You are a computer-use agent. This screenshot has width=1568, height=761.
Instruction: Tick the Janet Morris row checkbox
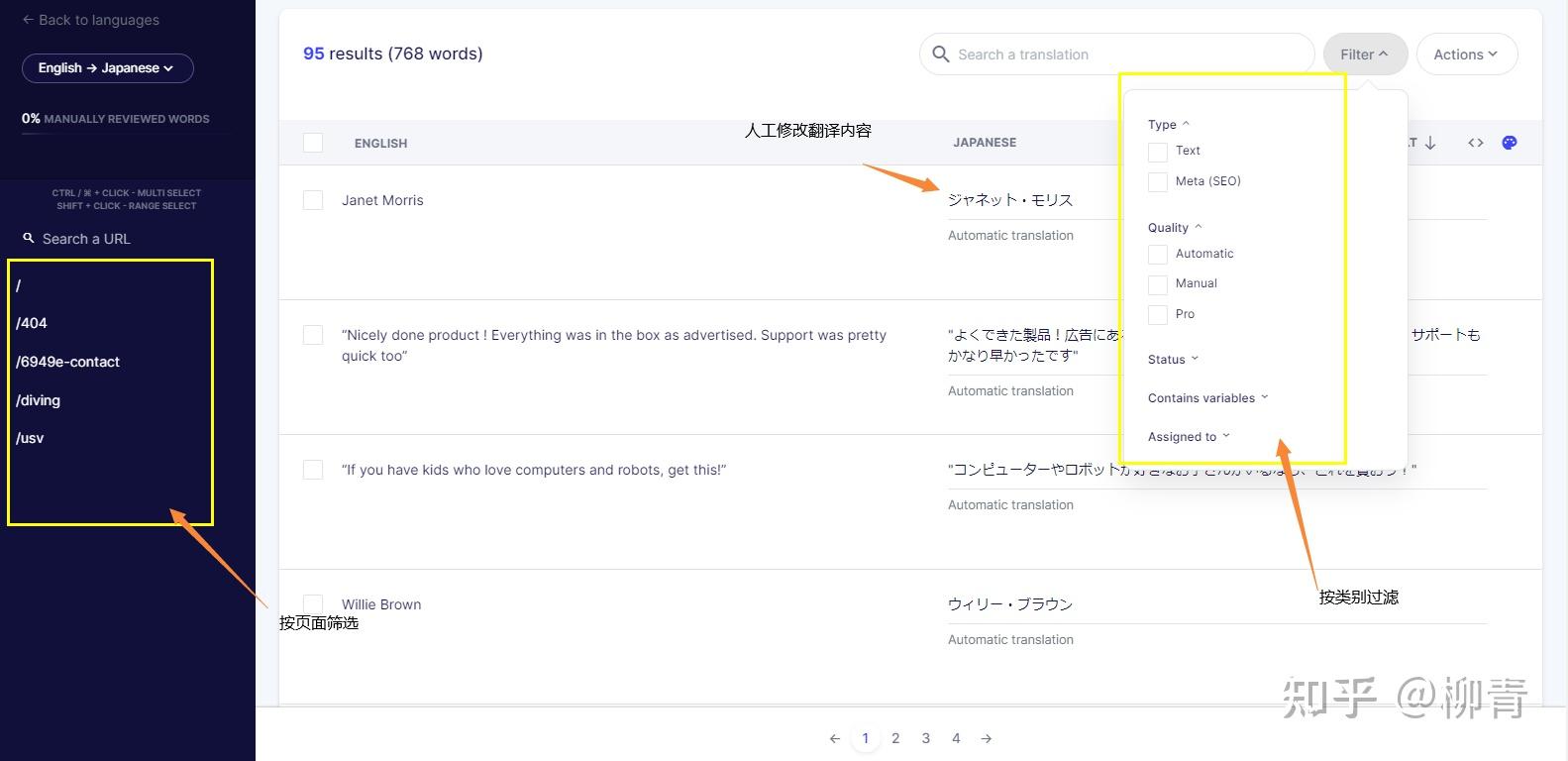tap(313, 200)
